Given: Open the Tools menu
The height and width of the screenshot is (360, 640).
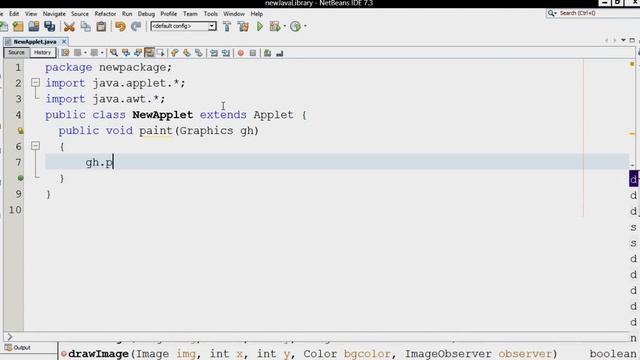Looking at the screenshot, I should pyautogui.click(x=211, y=14).
